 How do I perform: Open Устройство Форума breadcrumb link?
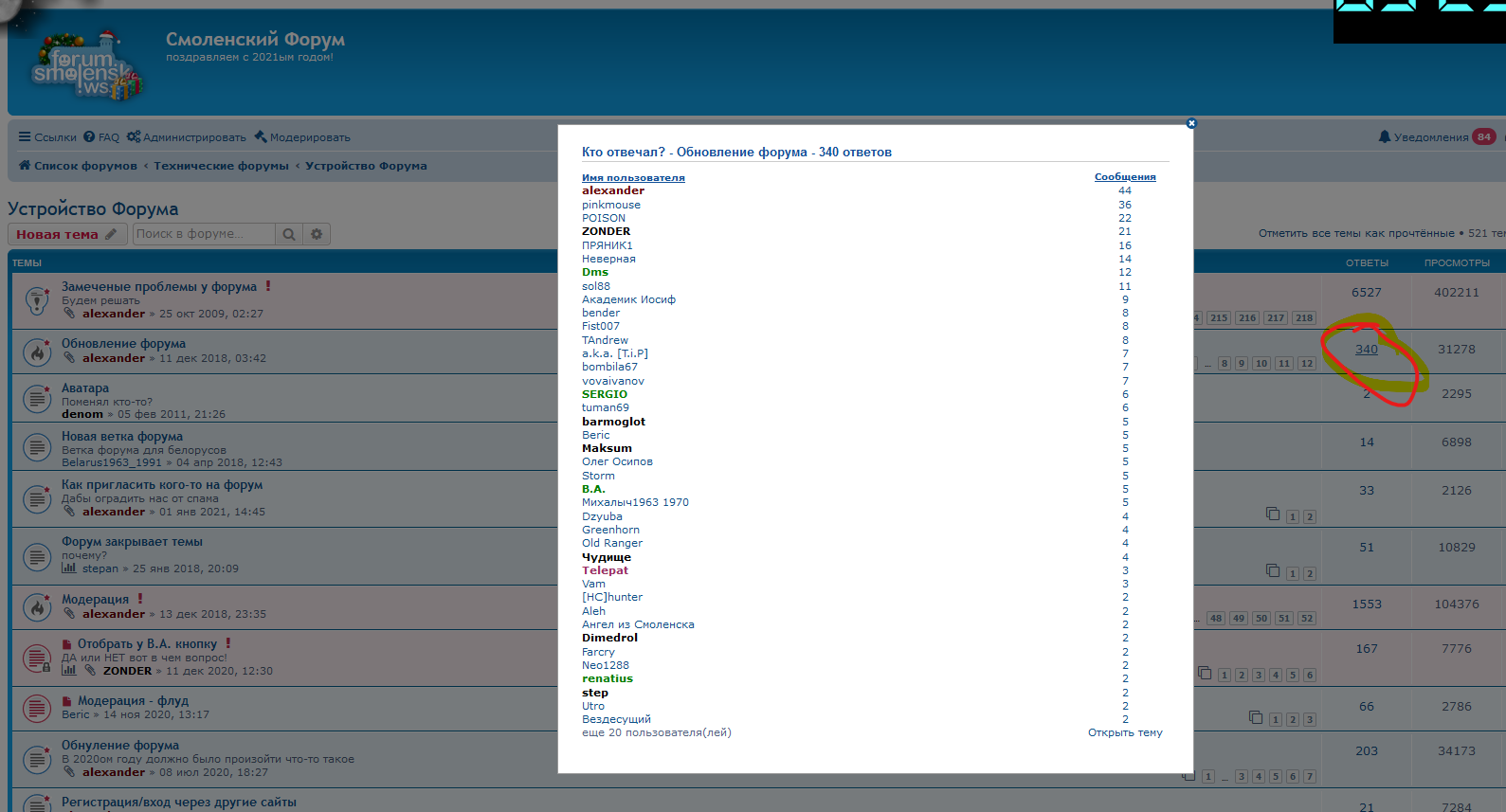pos(366,166)
